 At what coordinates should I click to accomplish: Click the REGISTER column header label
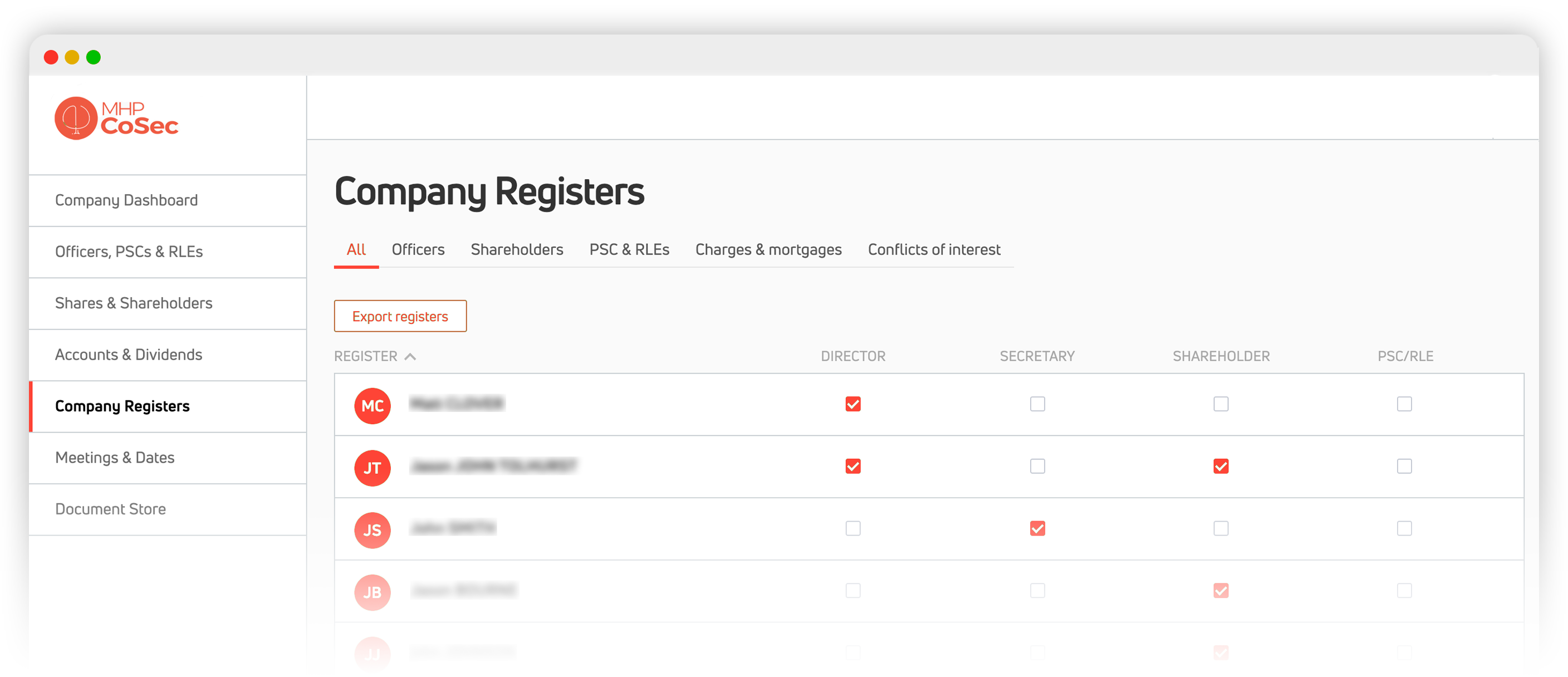(365, 356)
